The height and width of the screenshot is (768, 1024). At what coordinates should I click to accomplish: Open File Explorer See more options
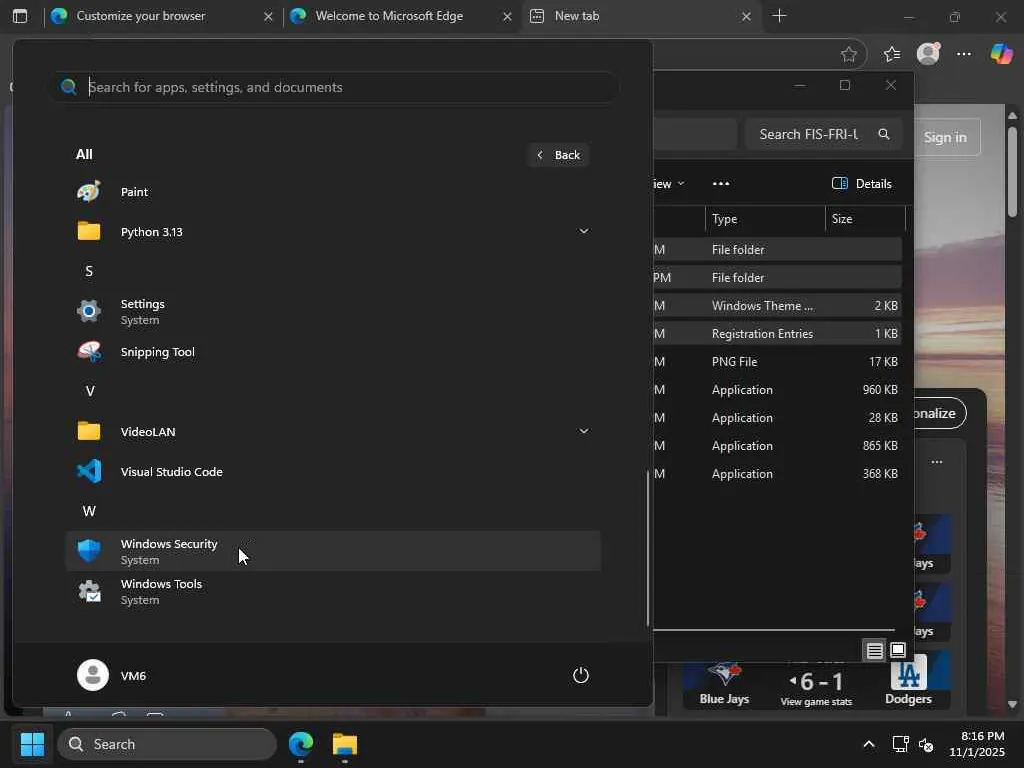click(720, 184)
